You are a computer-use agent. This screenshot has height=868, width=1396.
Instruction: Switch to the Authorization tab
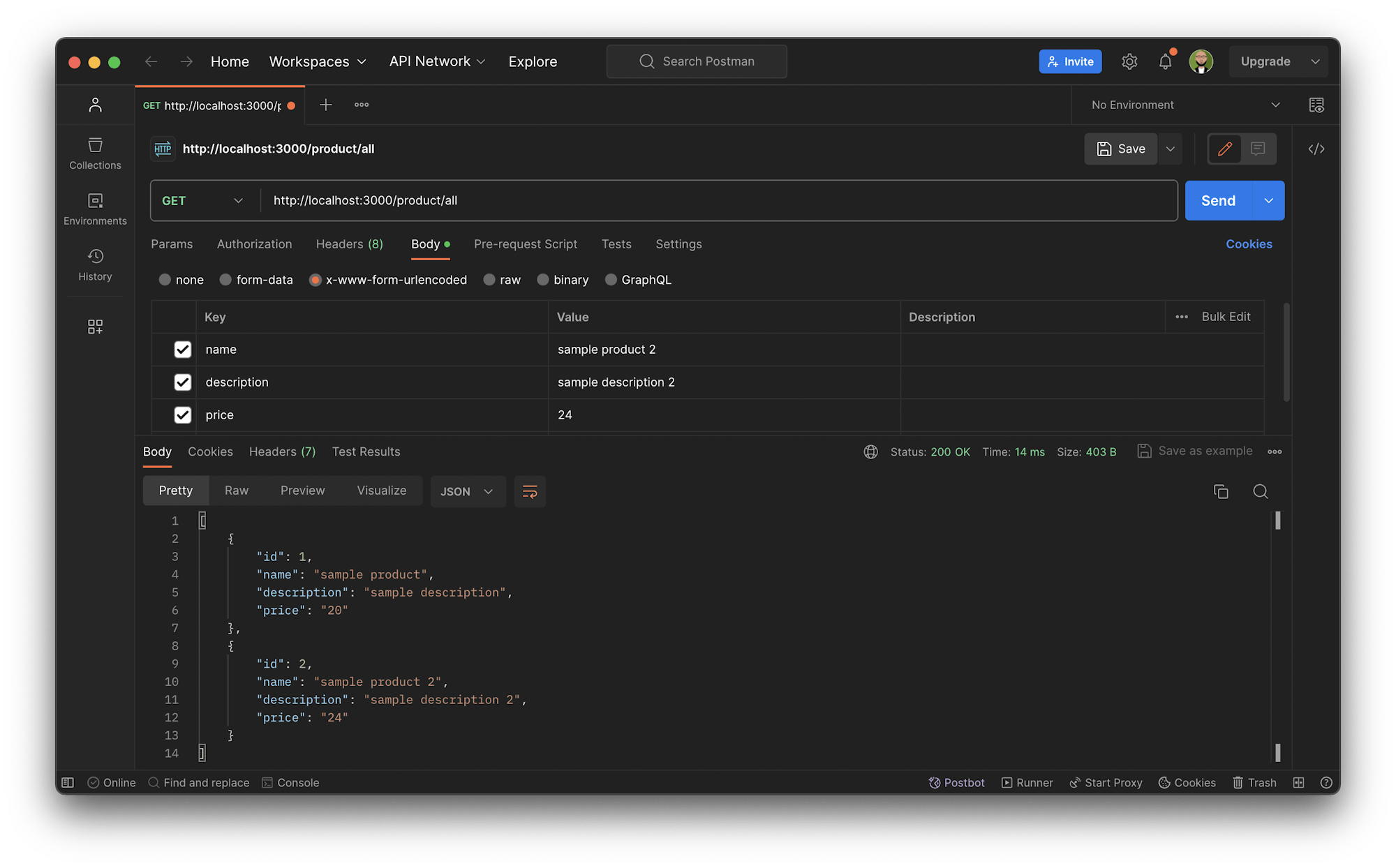click(254, 244)
